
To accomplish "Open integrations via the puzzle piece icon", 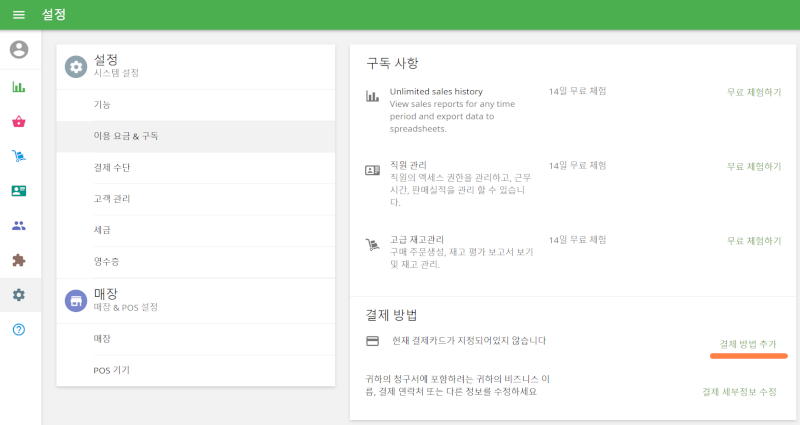I will [x=19, y=260].
